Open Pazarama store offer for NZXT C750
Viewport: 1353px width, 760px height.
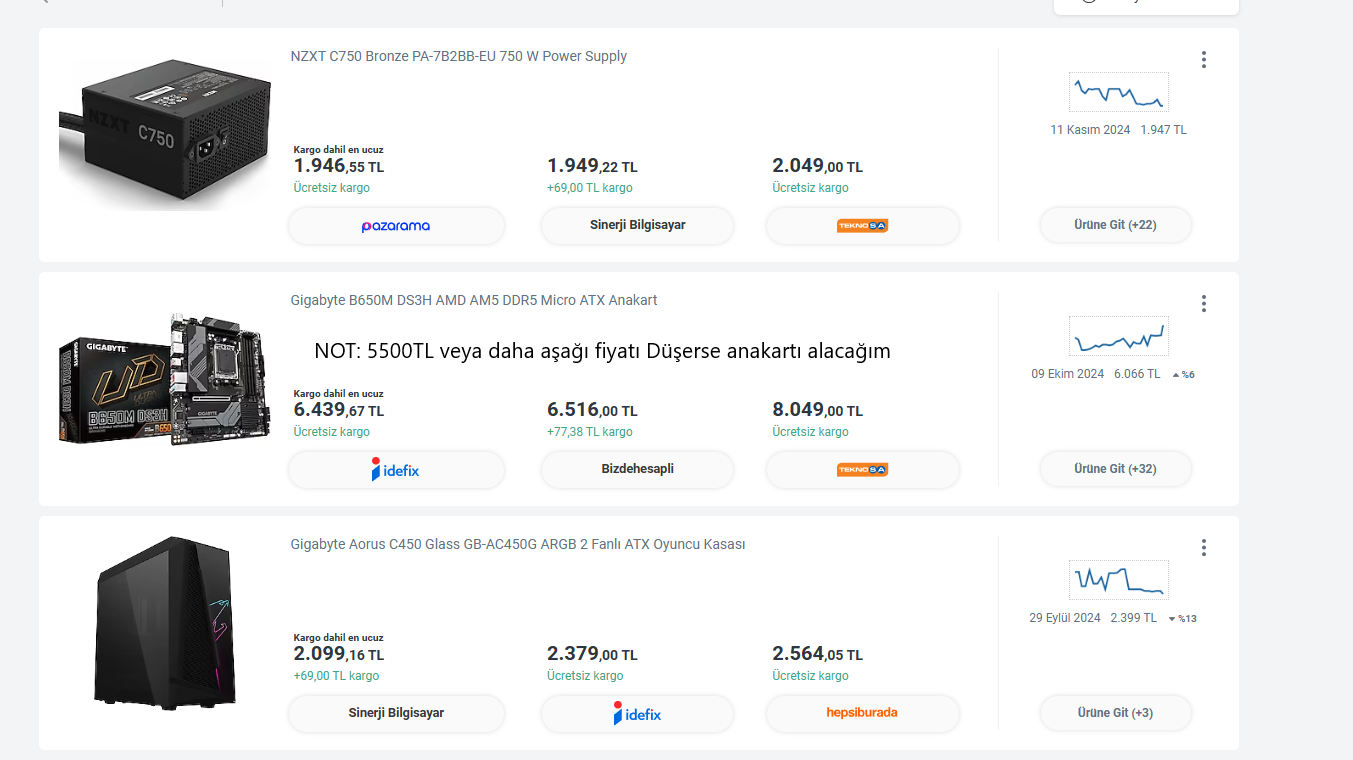396,226
